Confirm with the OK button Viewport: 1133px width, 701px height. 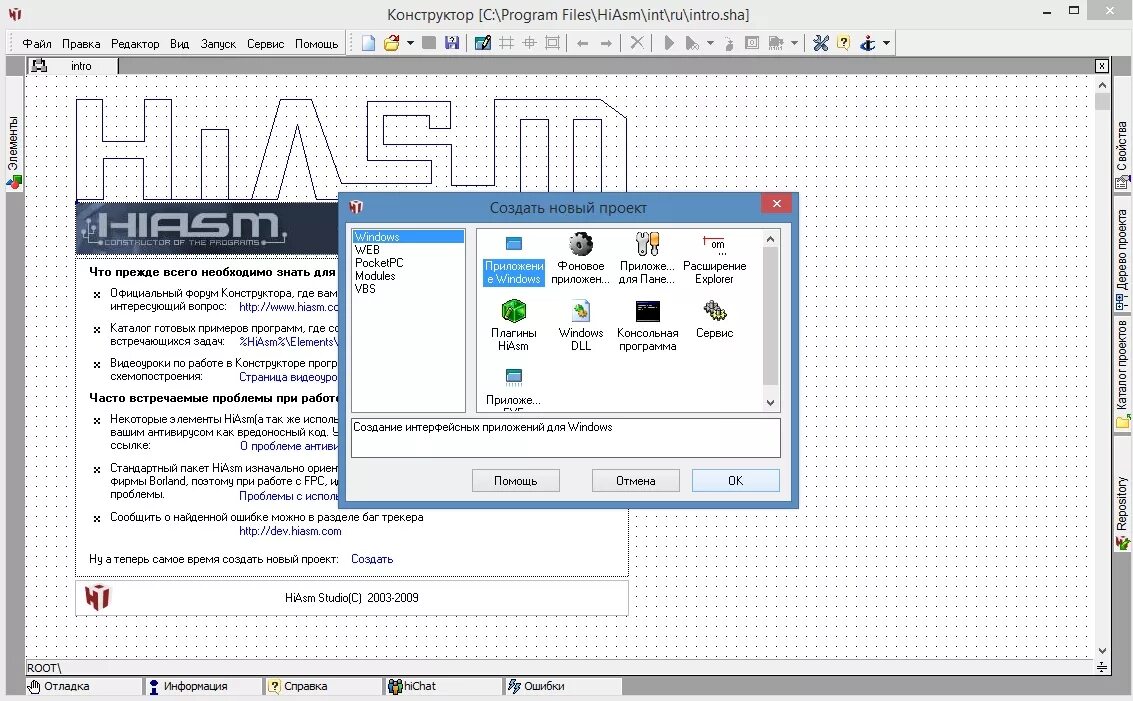tap(736, 481)
